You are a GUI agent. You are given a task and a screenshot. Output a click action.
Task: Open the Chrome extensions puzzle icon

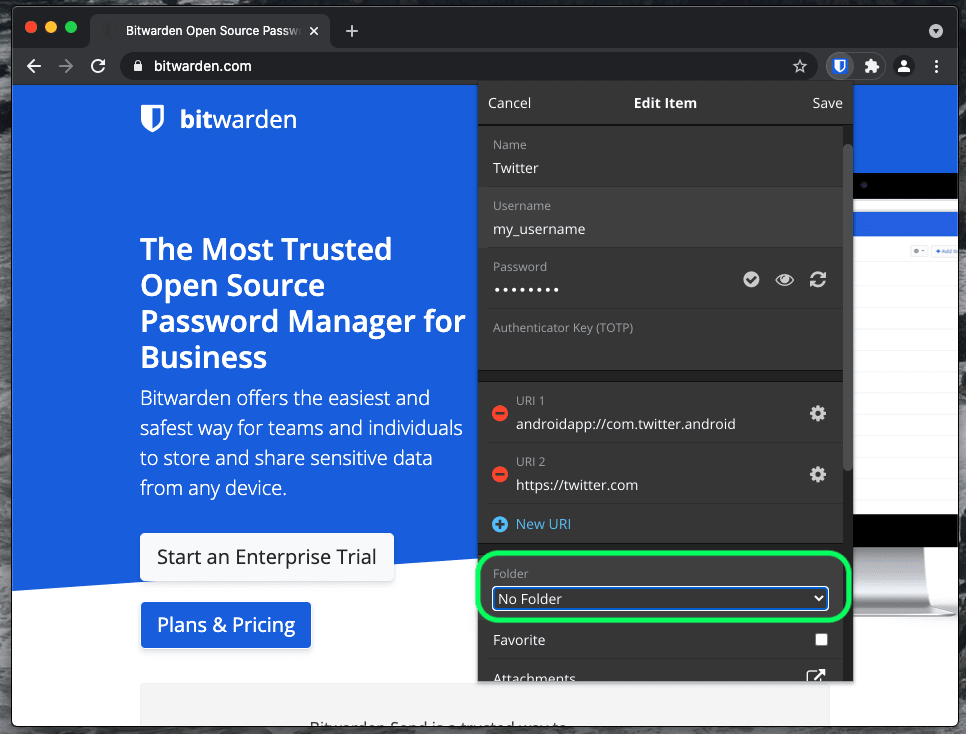871,66
